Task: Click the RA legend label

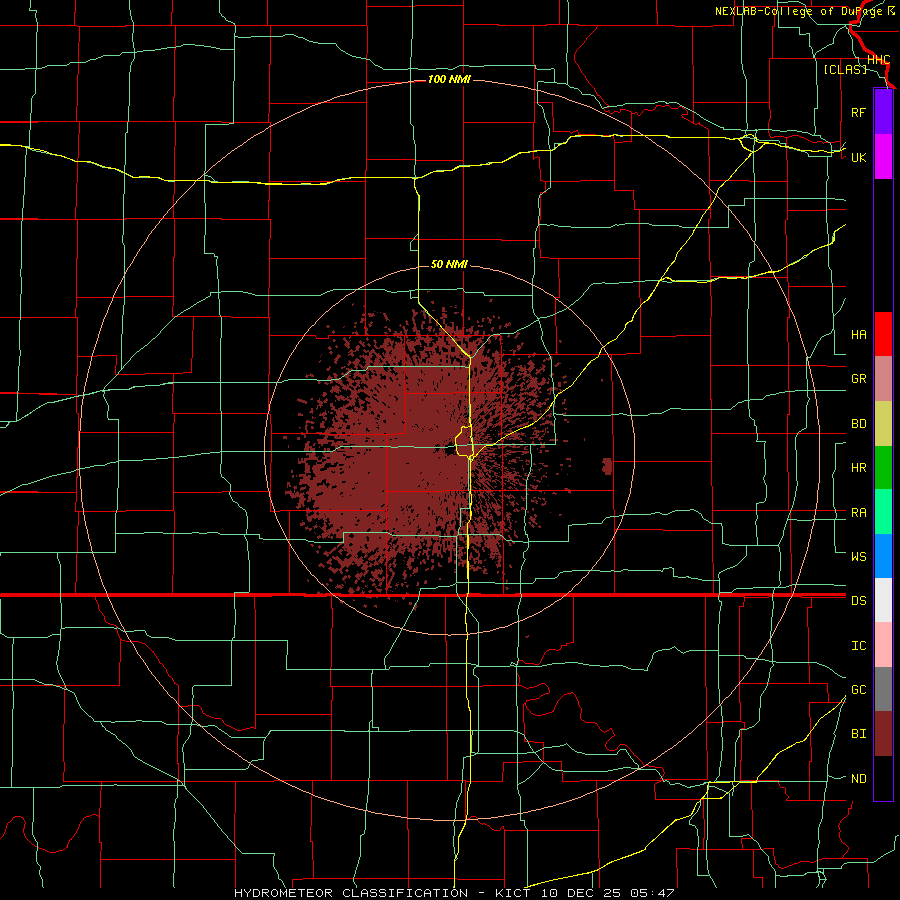Action: tap(858, 513)
